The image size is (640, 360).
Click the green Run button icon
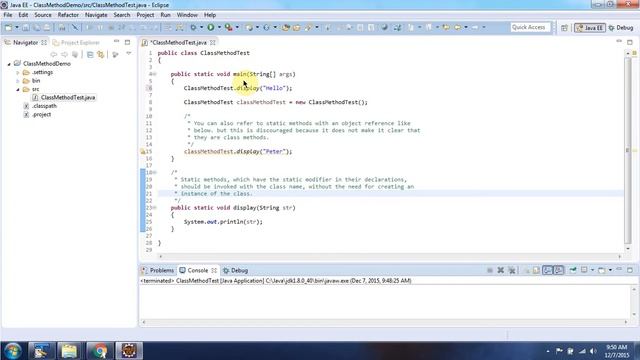pyautogui.click(x=211, y=27)
